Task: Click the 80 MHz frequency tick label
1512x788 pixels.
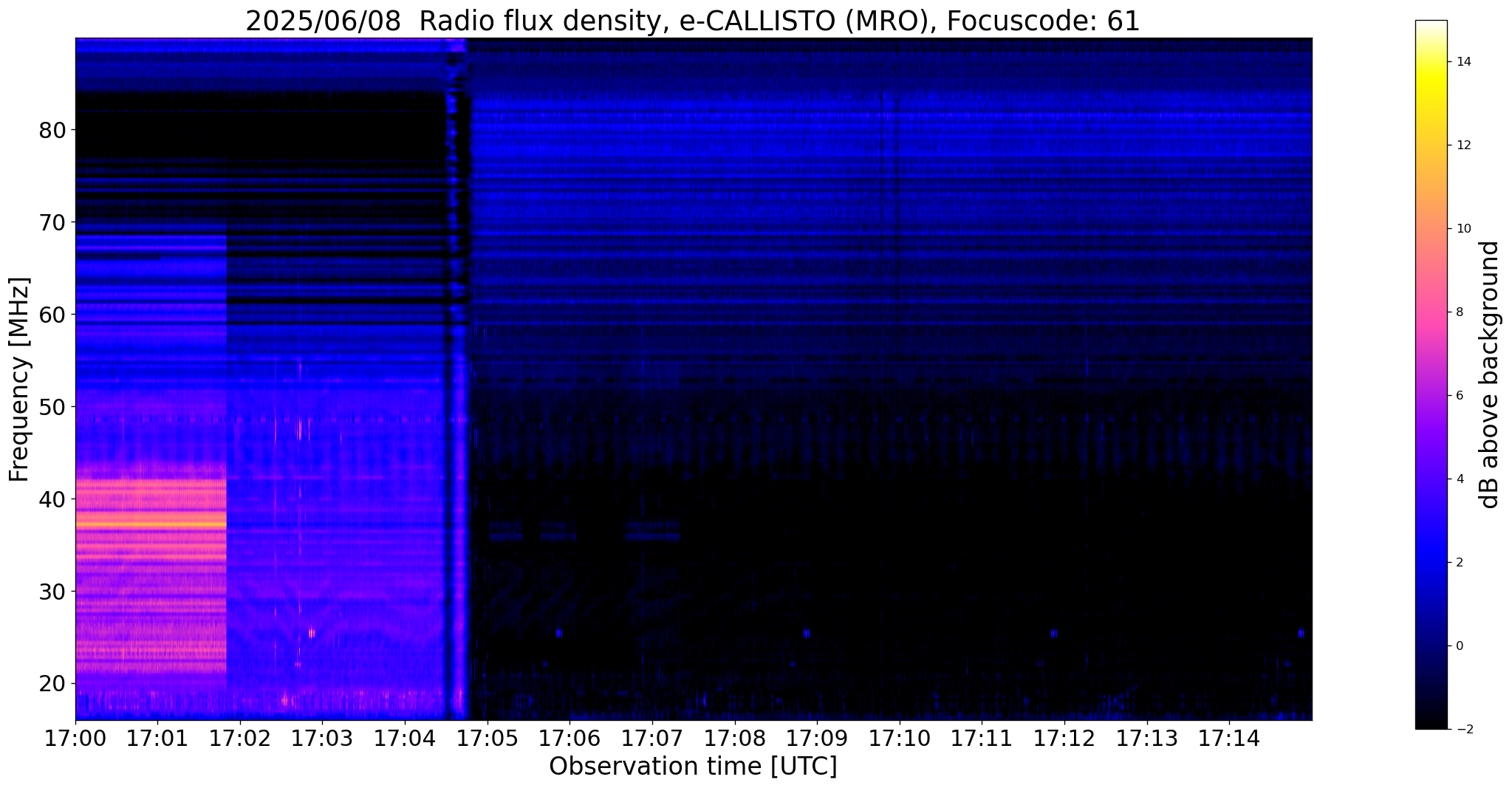Action: 52,130
